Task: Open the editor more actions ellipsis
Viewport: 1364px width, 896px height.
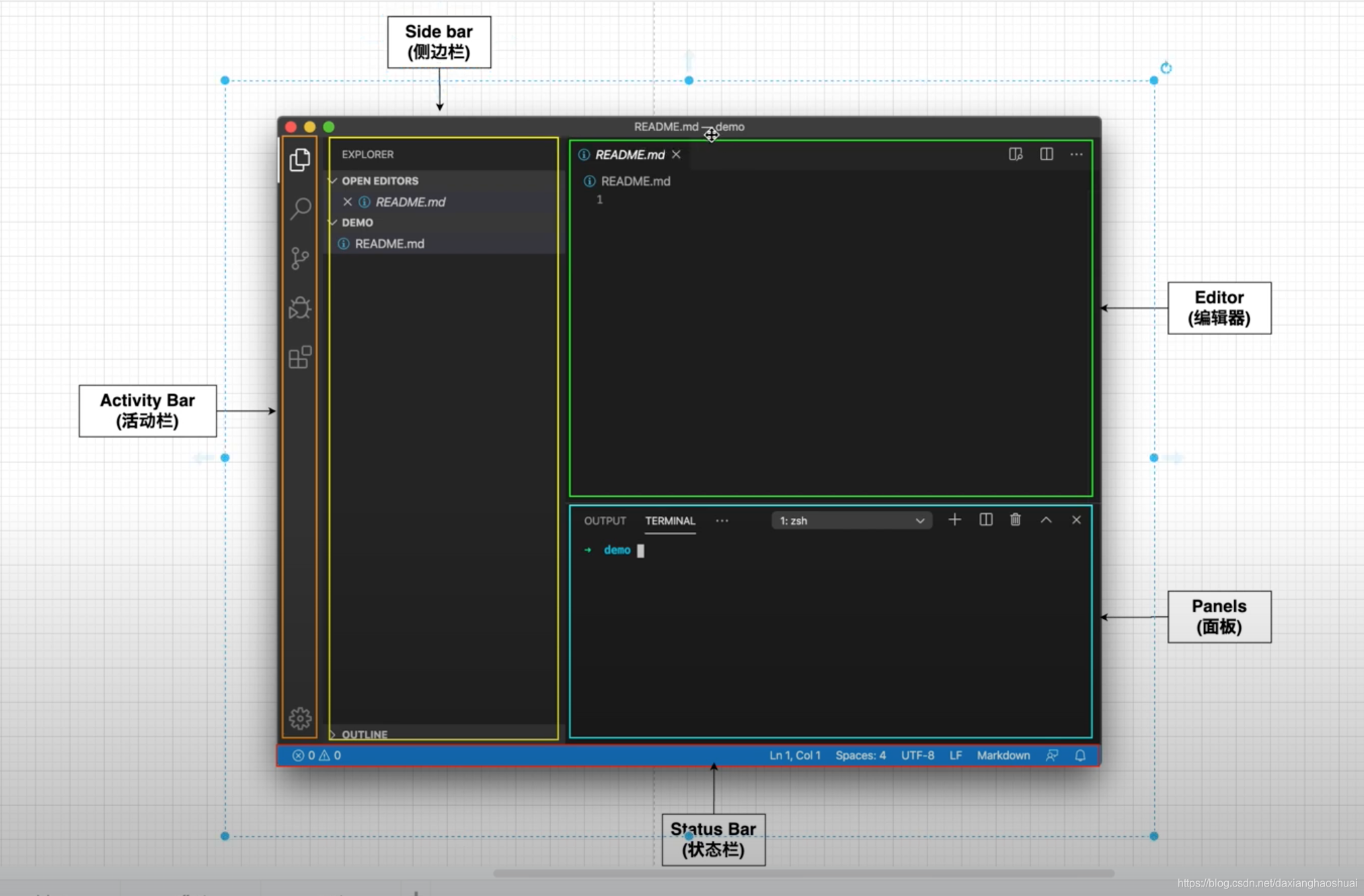Action: [1076, 154]
